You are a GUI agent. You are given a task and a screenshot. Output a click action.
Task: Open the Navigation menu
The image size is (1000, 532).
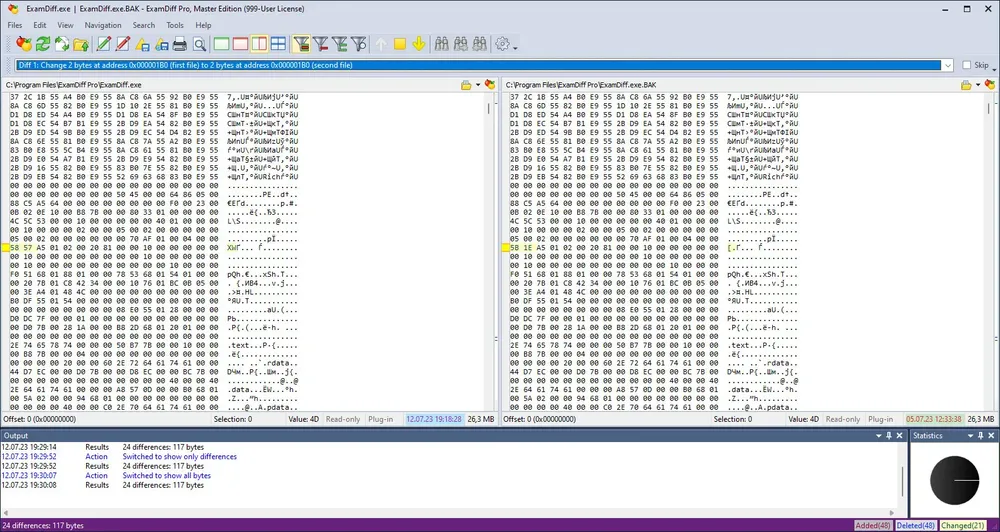click(x=103, y=25)
